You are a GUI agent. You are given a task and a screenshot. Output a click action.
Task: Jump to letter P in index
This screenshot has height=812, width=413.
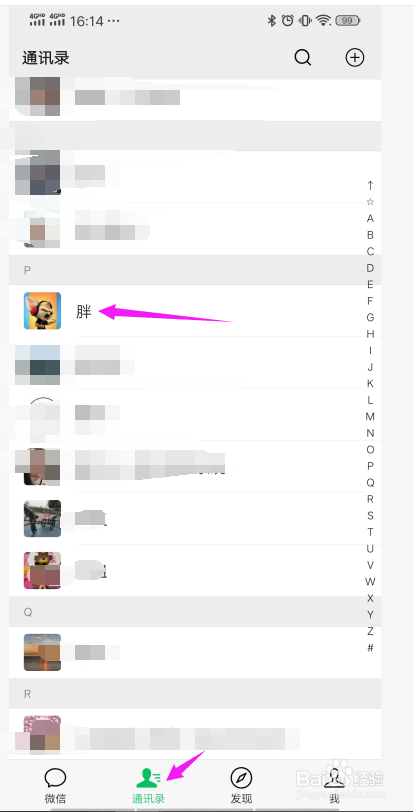(x=370, y=466)
